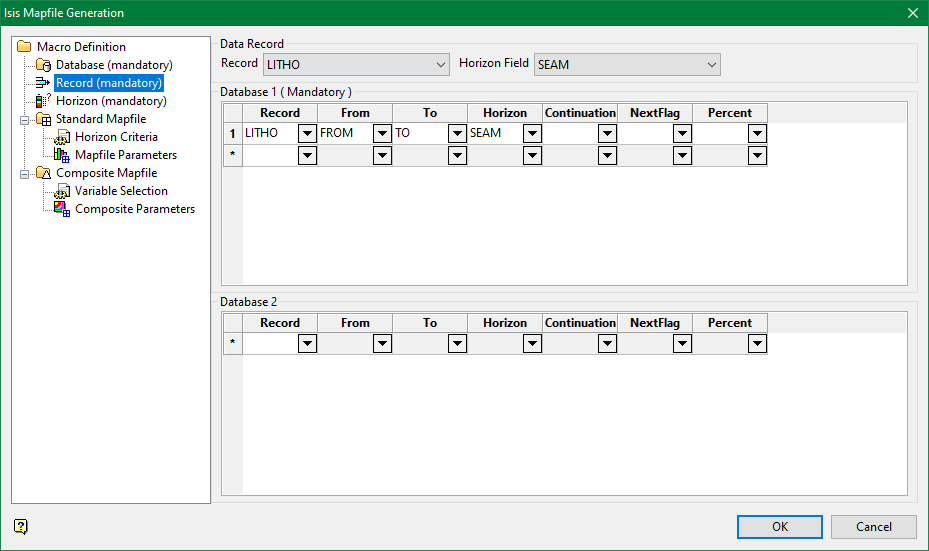Open Database 2 NextFlag dropdown arrow
929x551 pixels.
(x=682, y=343)
